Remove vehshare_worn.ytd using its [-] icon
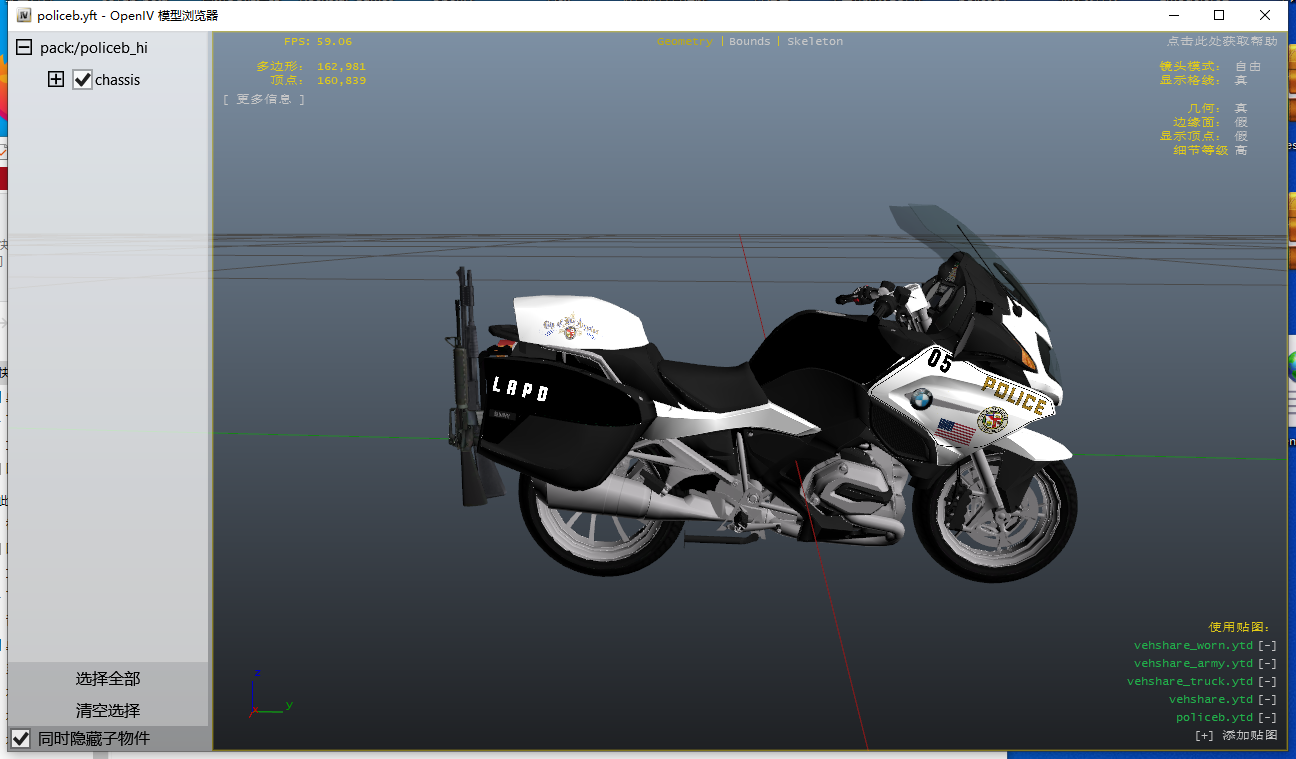This screenshot has height=759, width=1296. pyautogui.click(x=1267, y=646)
